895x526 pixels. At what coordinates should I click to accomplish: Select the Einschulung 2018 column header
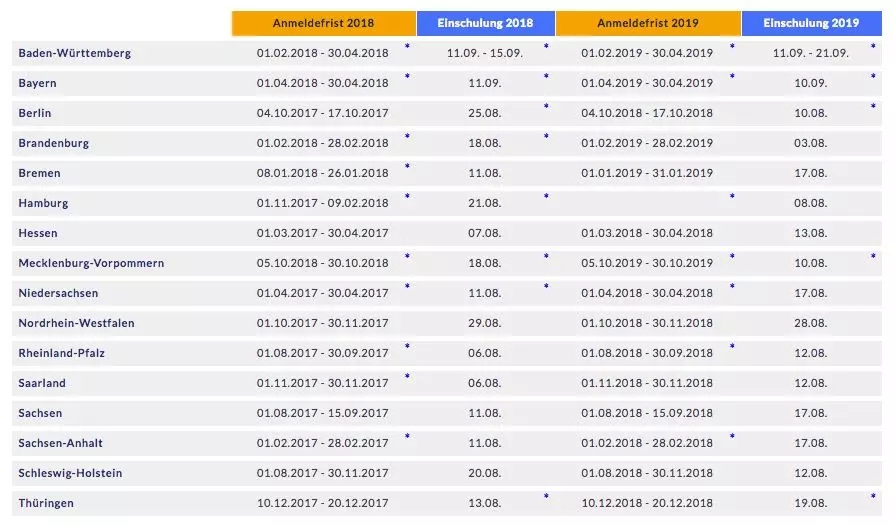coord(486,23)
